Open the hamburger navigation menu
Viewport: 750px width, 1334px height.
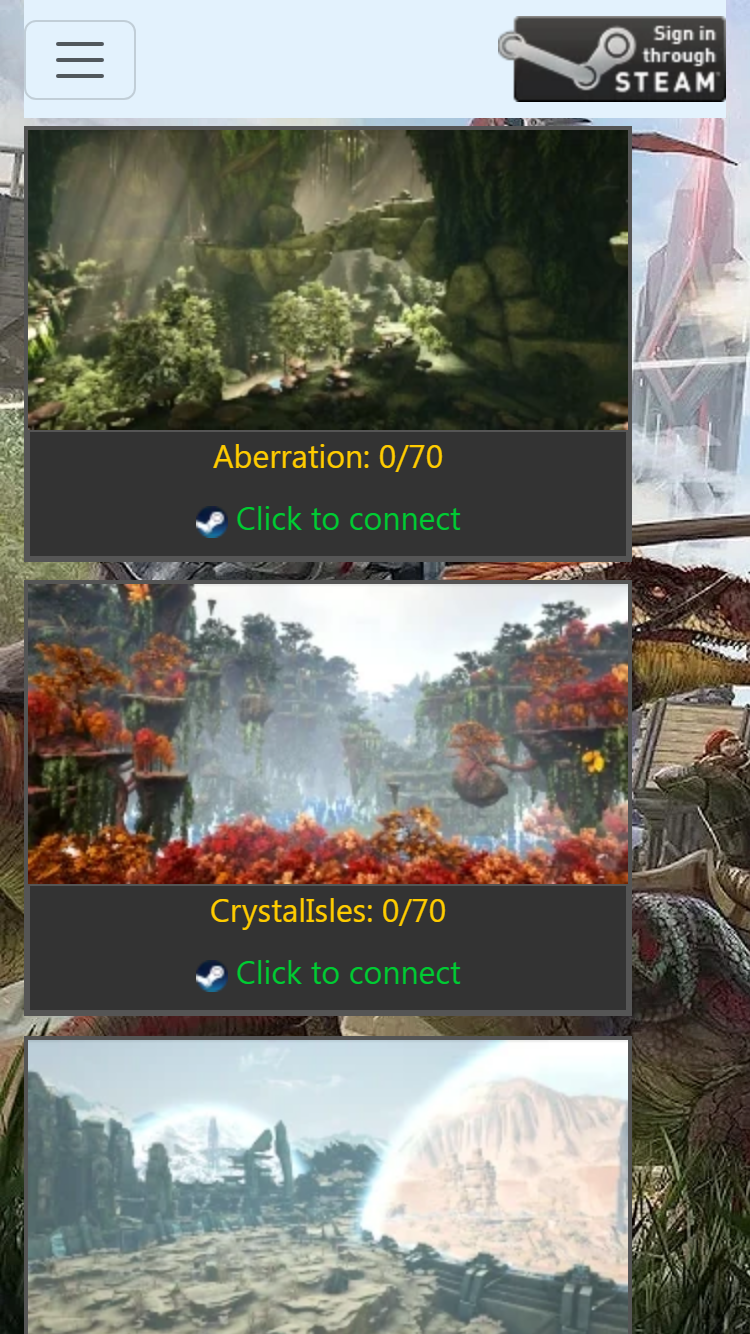tap(80, 60)
